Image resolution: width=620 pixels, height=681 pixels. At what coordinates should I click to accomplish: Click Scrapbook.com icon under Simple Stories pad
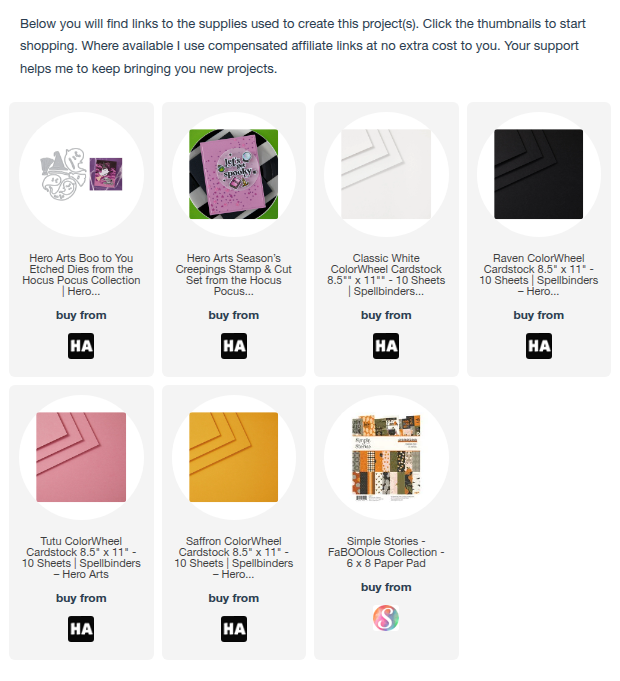click(x=386, y=619)
